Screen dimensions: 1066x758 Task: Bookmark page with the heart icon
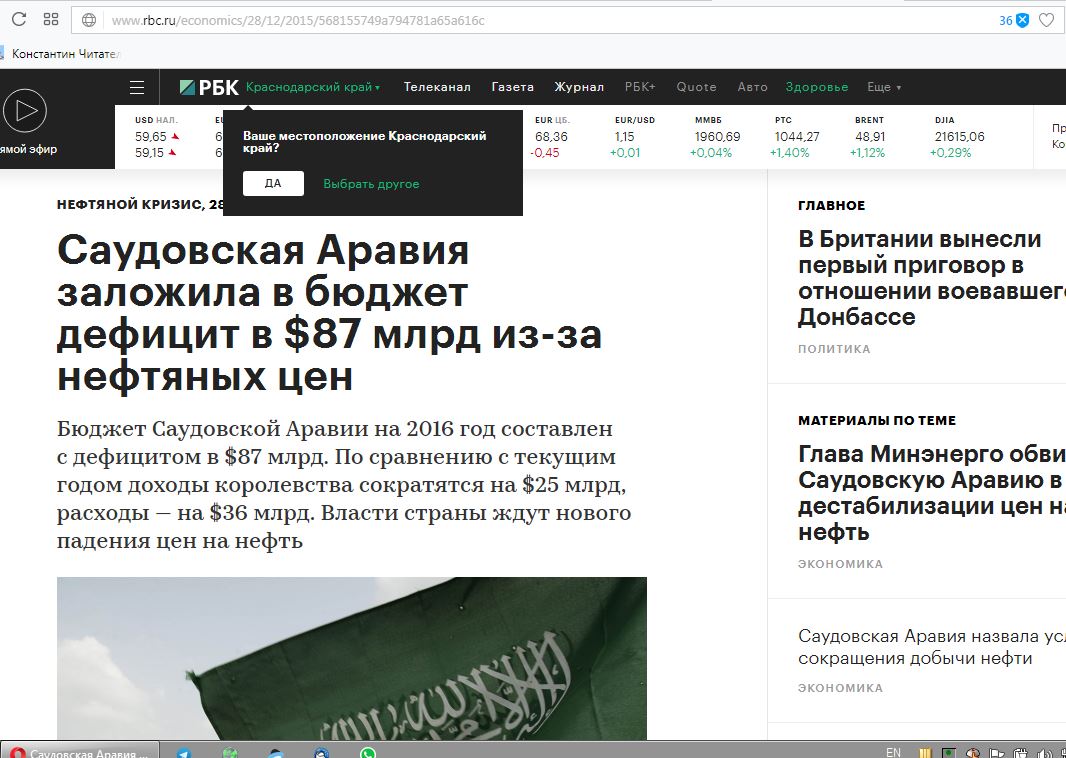click(x=1046, y=20)
